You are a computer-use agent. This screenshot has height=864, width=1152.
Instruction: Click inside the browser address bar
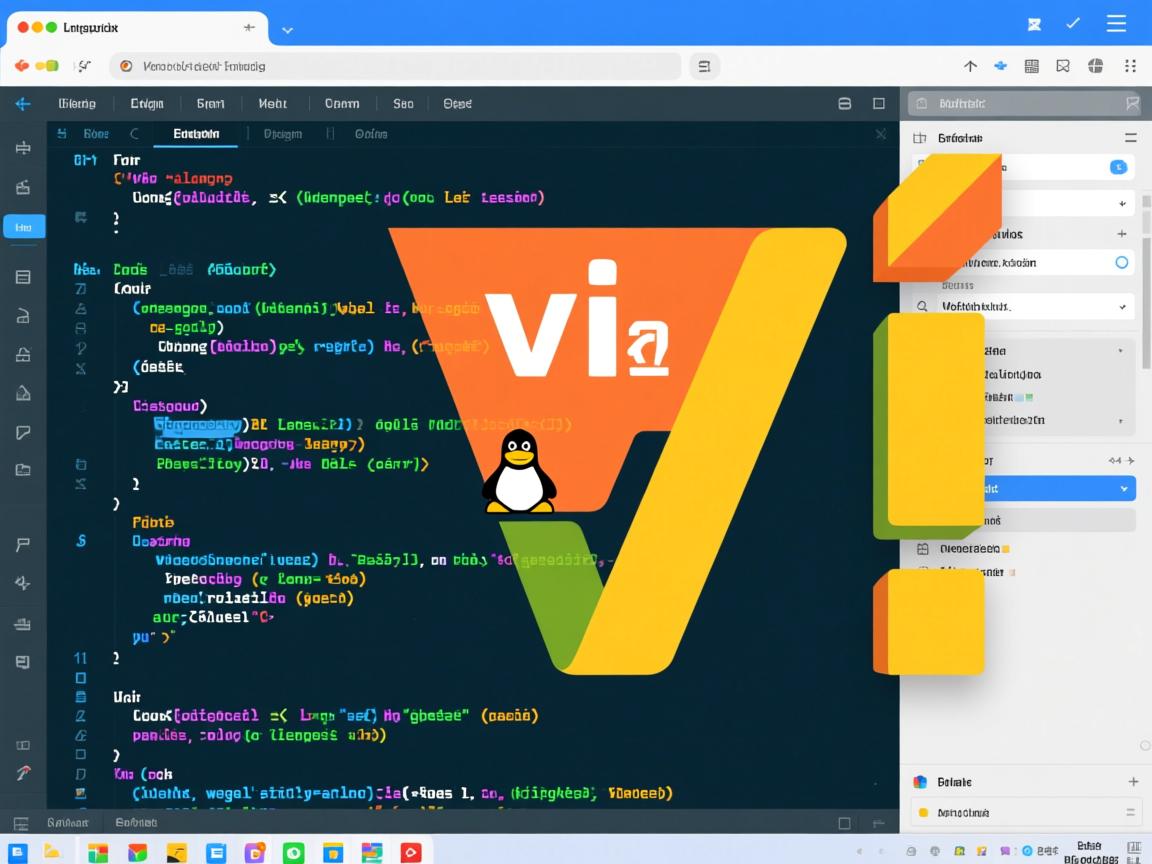[x=400, y=65]
